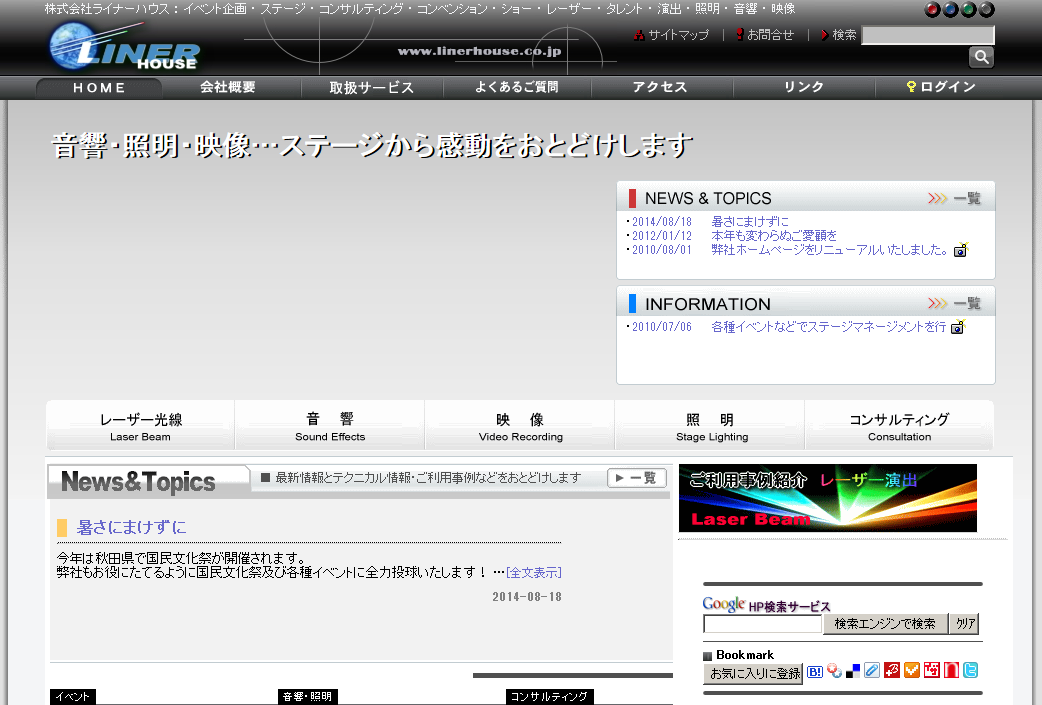Screen dimensions: 1042x705
Task: Select the red color theme circle
Action: (x=933, y=10)
